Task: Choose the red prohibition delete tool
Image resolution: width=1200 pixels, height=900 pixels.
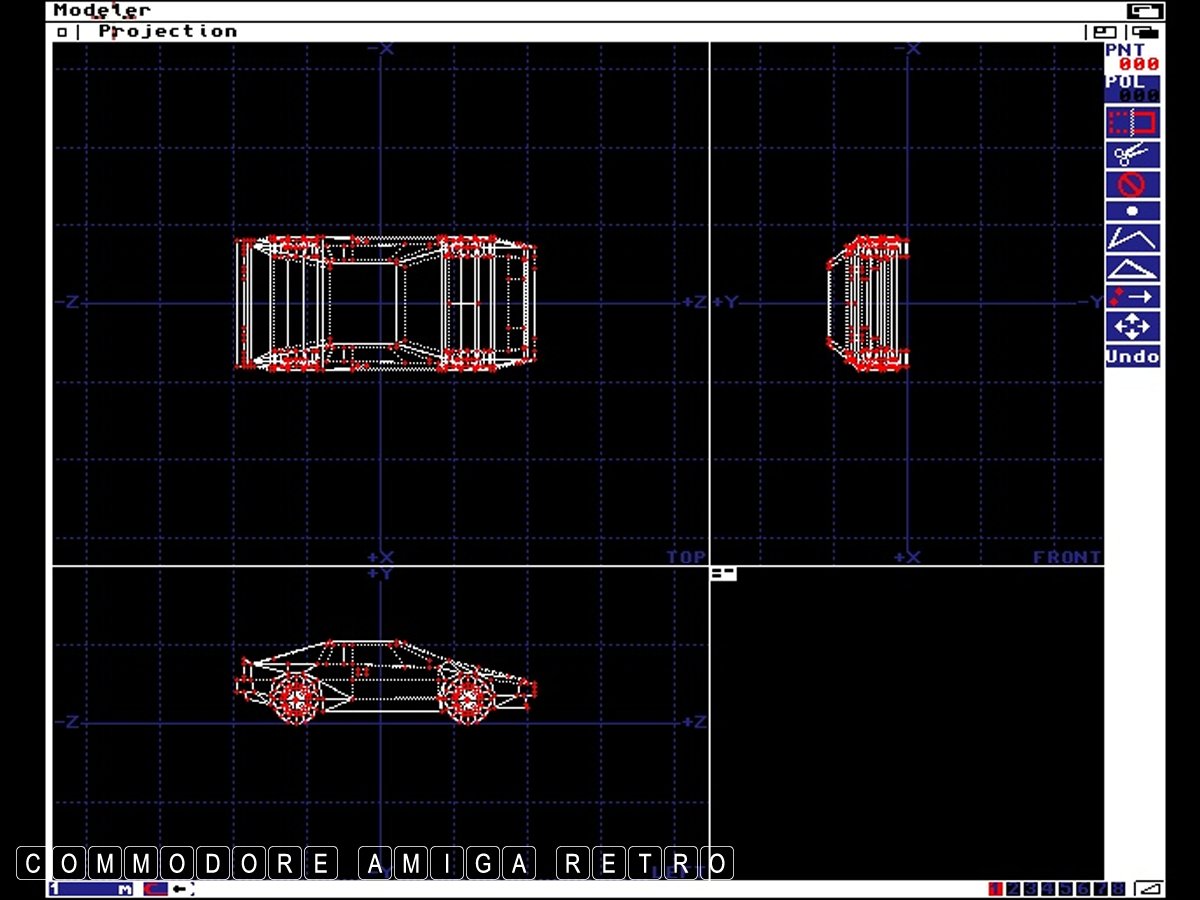Action: click(1132, 184)
